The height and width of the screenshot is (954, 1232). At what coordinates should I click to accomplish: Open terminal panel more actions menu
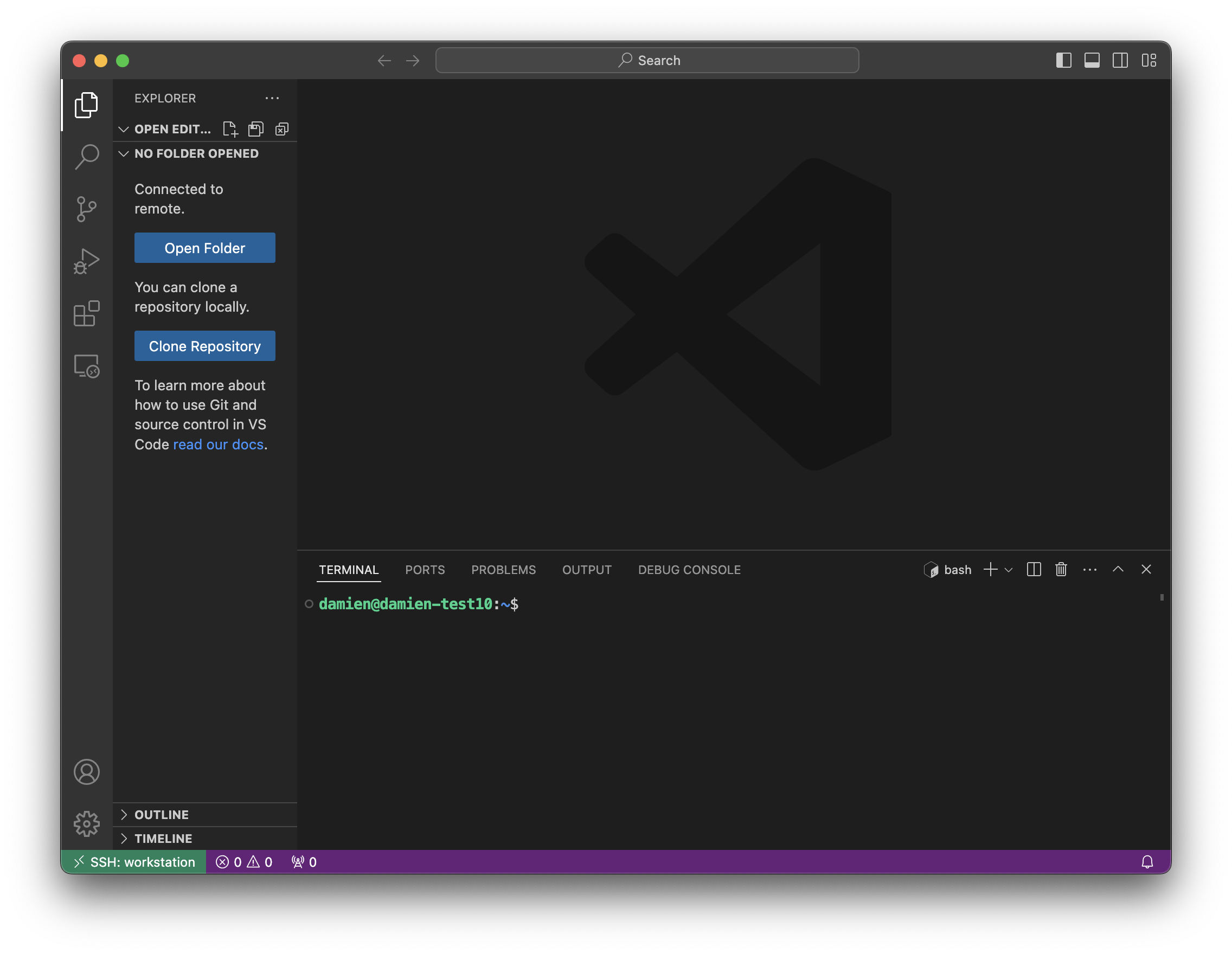1090,570
